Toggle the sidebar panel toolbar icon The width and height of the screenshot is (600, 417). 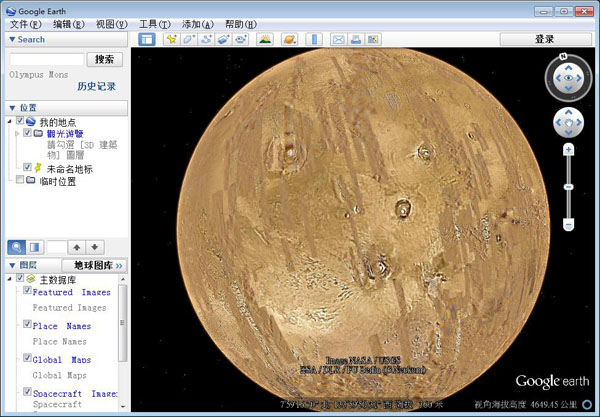147,39
